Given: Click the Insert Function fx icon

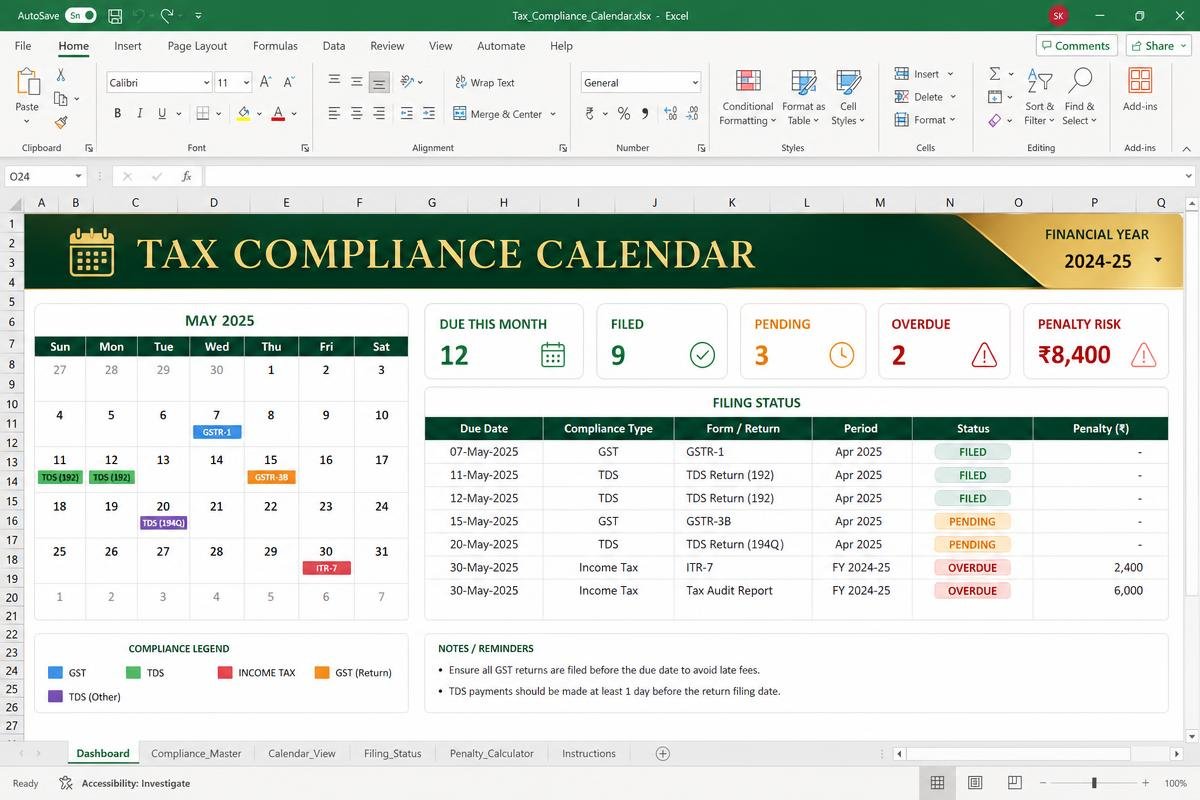Looking at the screenshot, I should 186,176.
